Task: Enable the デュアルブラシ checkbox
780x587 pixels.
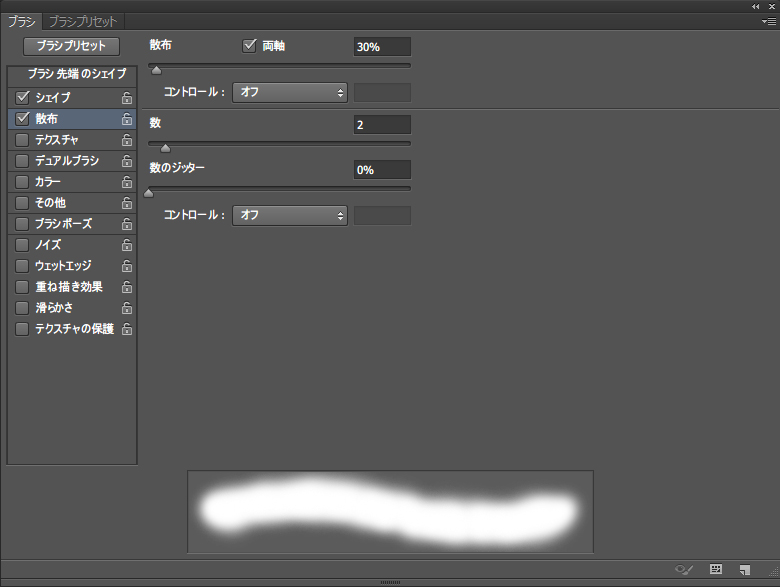Action: 22,161
